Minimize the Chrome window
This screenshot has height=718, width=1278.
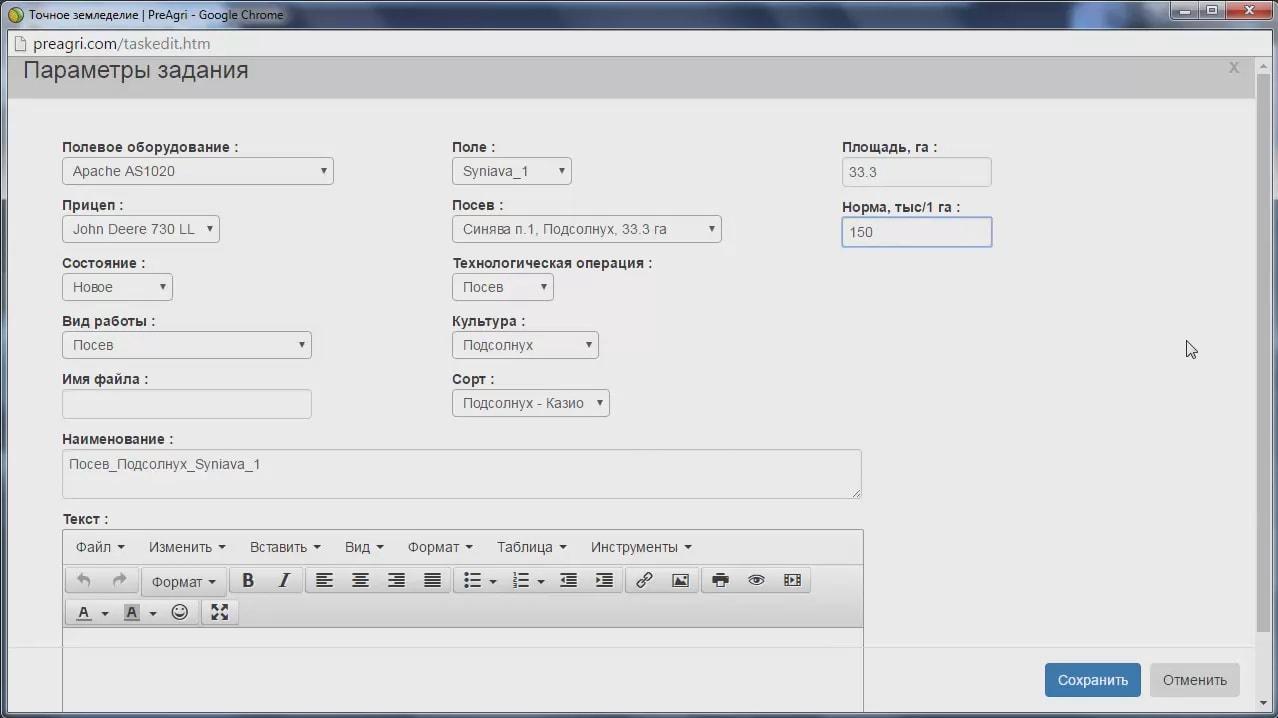click(1185, 11)
